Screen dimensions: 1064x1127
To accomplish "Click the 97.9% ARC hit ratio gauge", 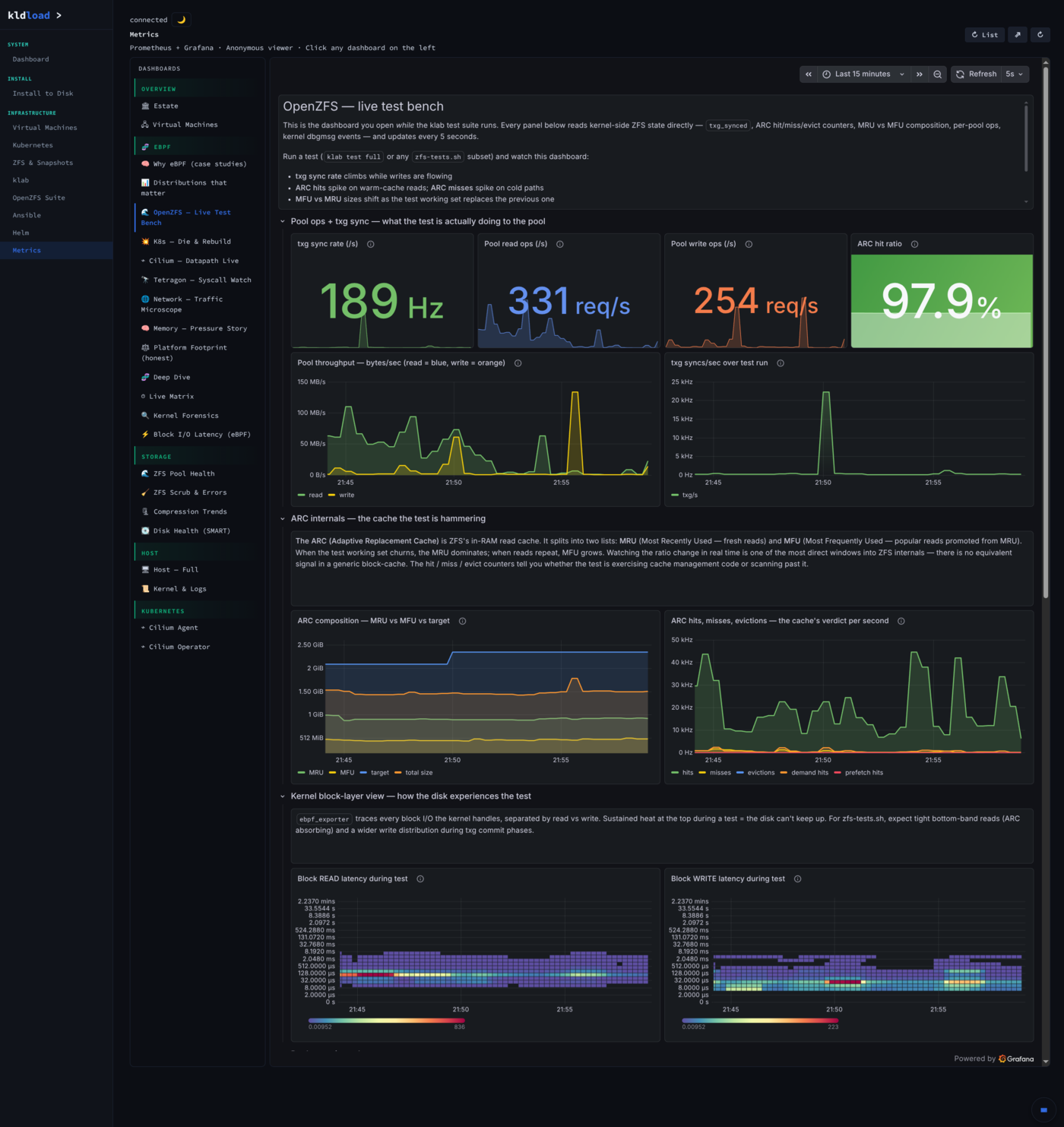I will 942,301.
